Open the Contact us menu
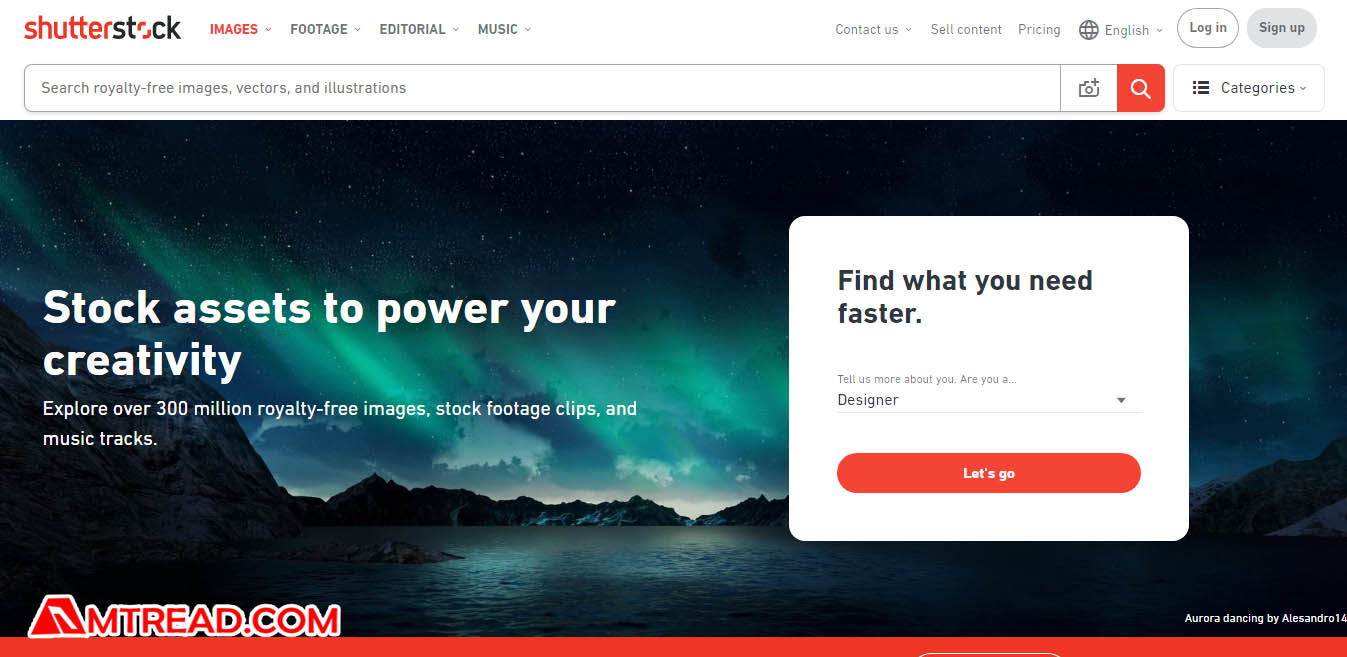The image size is (1347, 657). pyautogui.click(x=873, y=30)
